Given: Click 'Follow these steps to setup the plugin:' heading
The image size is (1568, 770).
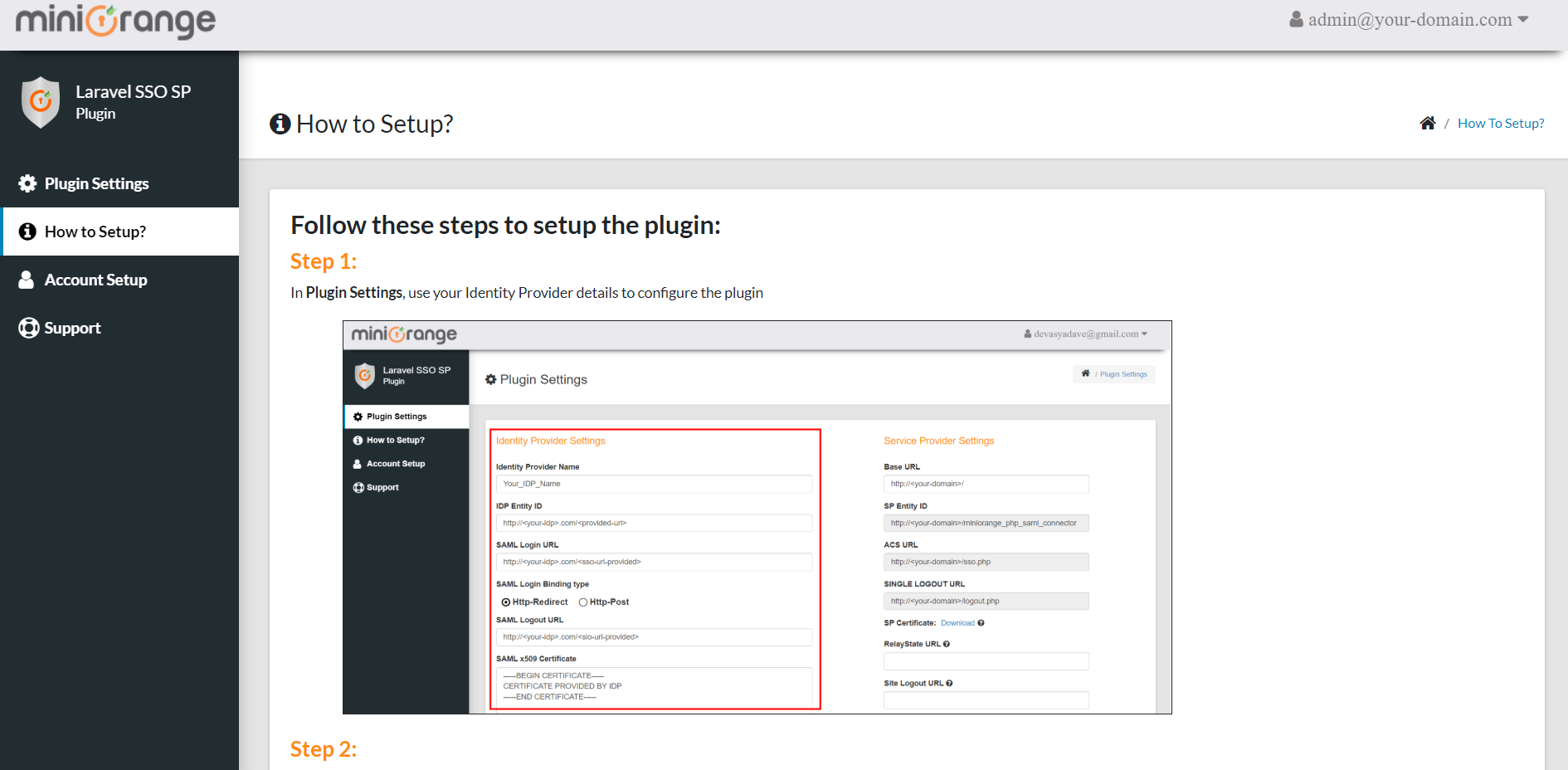Looking at the screenshot, I should click(505, 225).
